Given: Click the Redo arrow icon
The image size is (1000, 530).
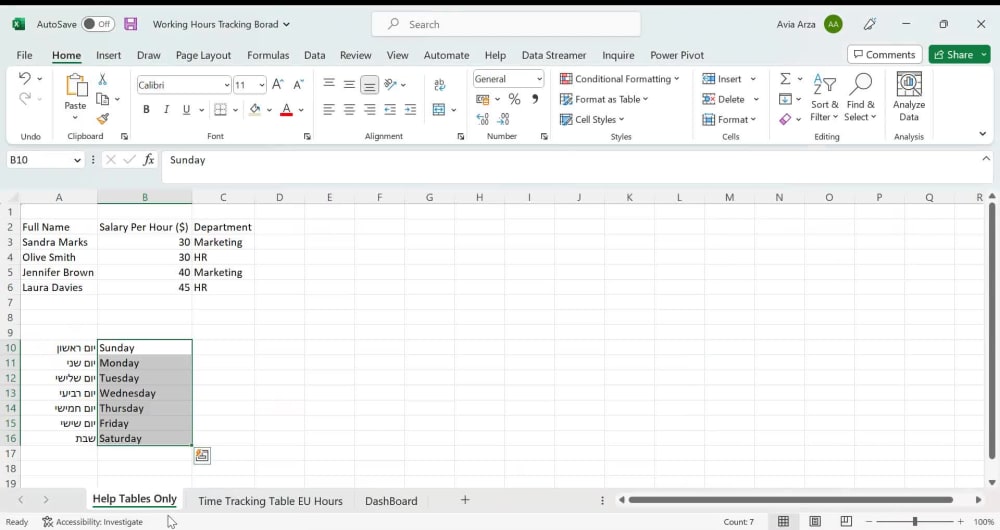Looking at the screenshot, I should point(25,99).
